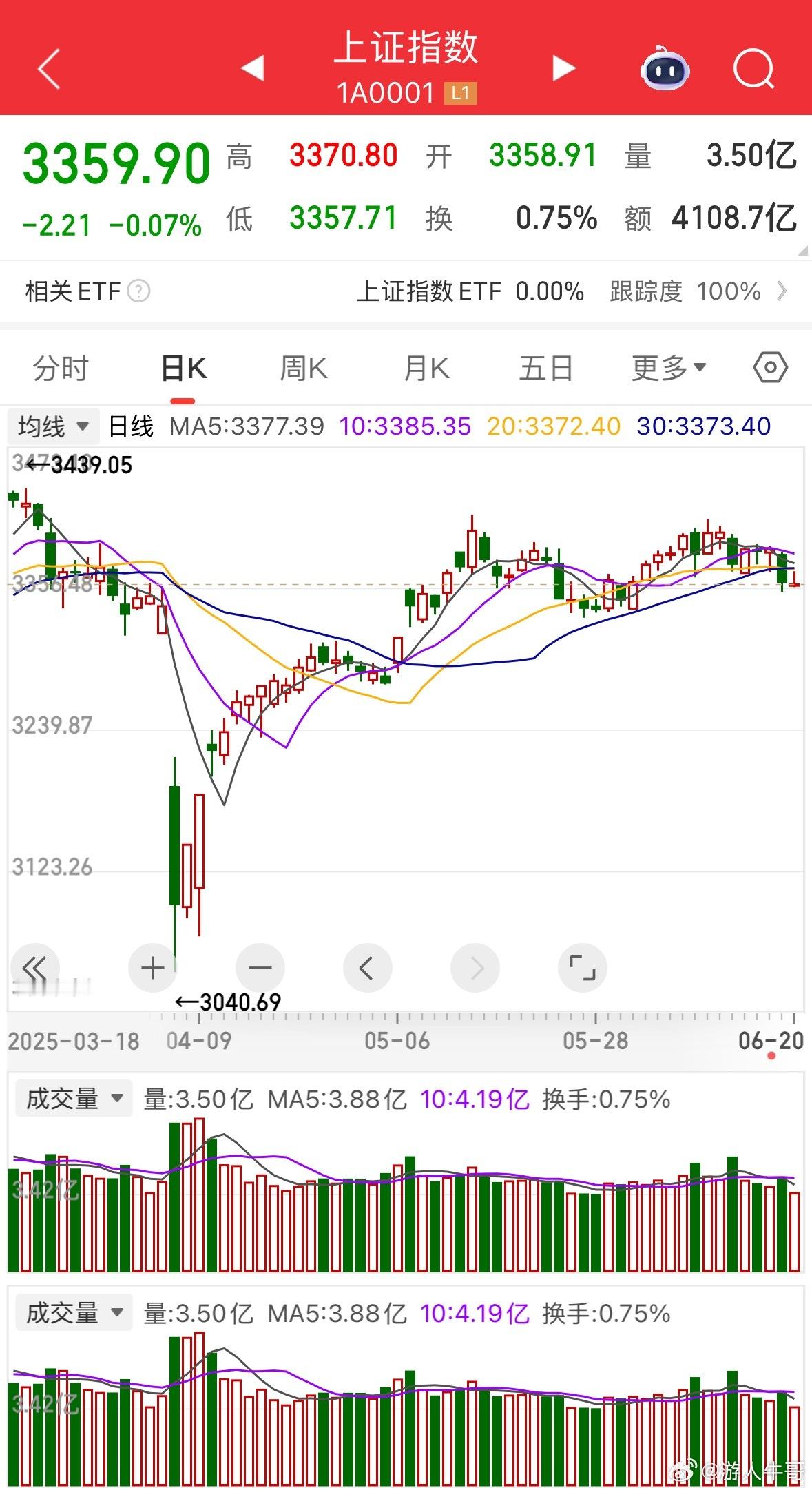
Task: Go to previous index with left triangle
Action: click(x=253, y=68)
